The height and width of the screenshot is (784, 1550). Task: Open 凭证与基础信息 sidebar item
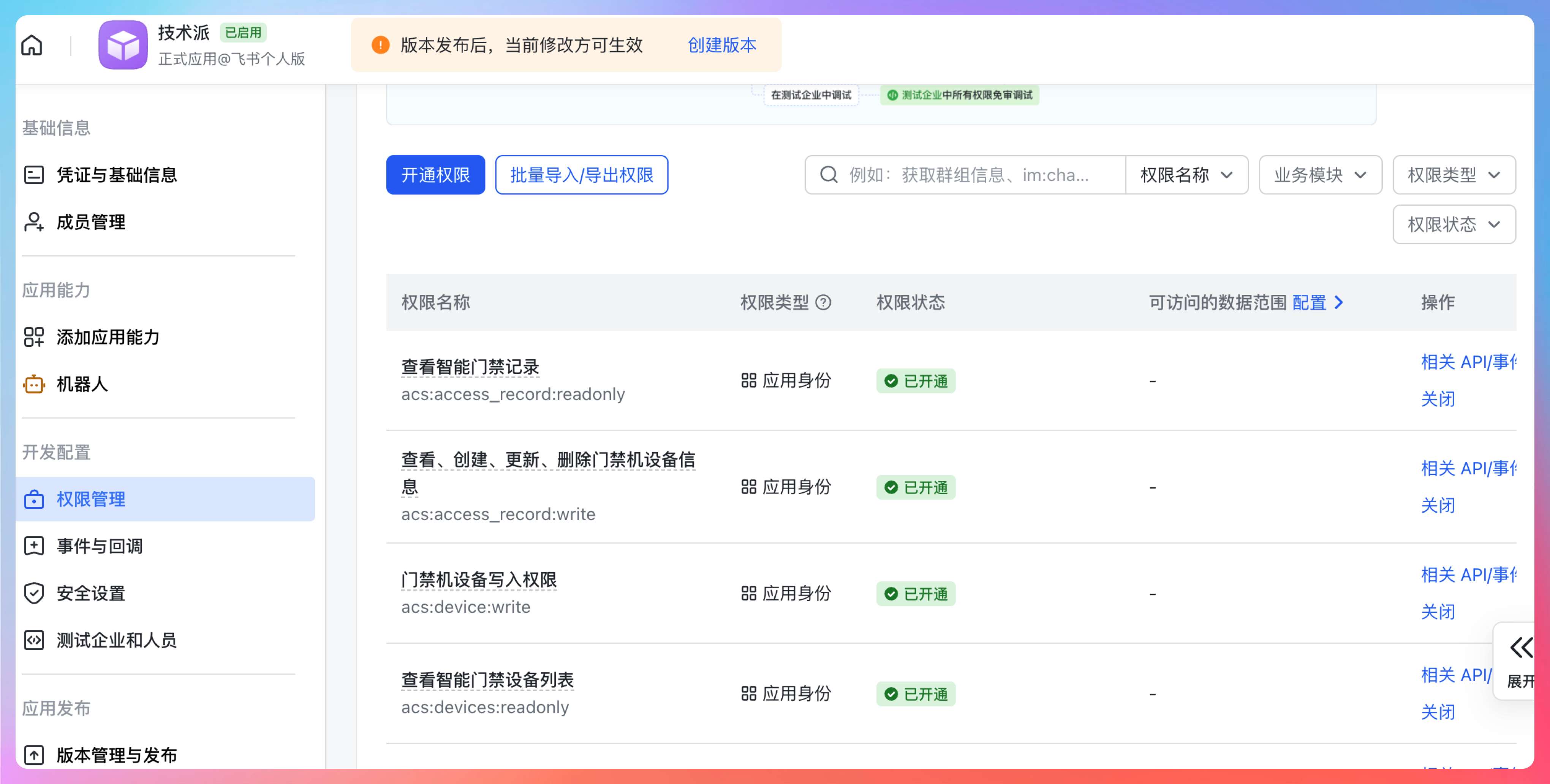[117, 175]
